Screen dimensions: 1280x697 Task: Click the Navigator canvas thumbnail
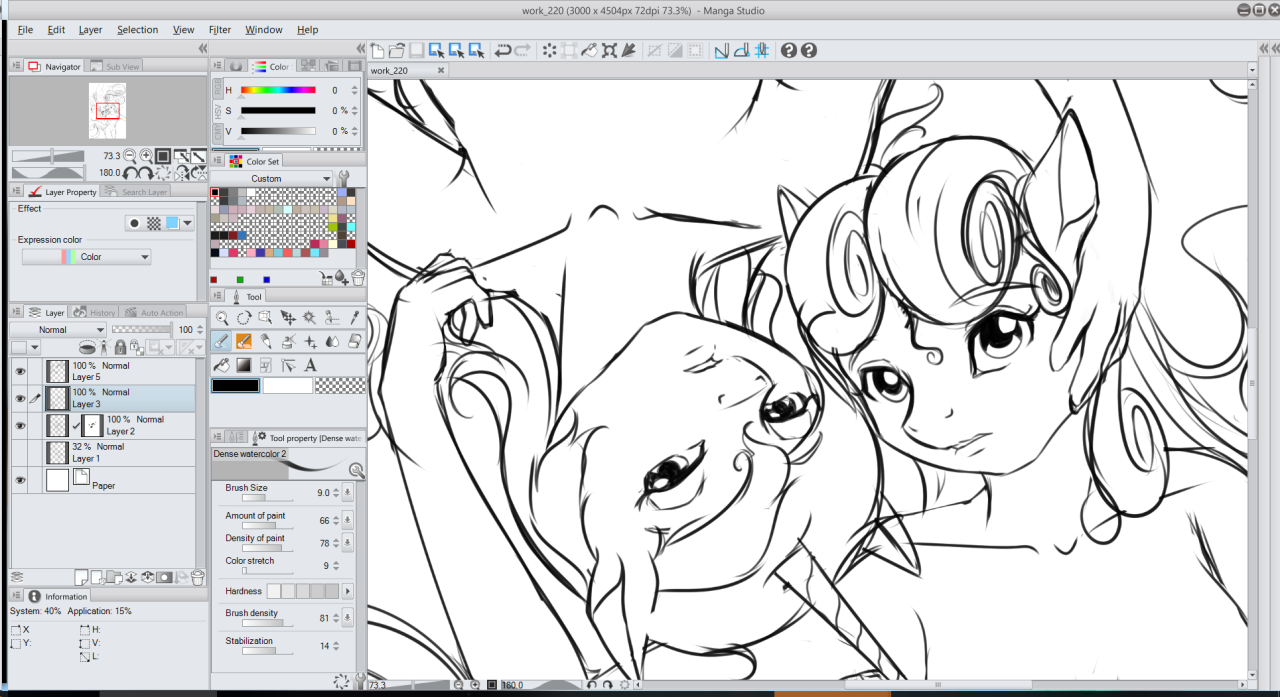107,110
